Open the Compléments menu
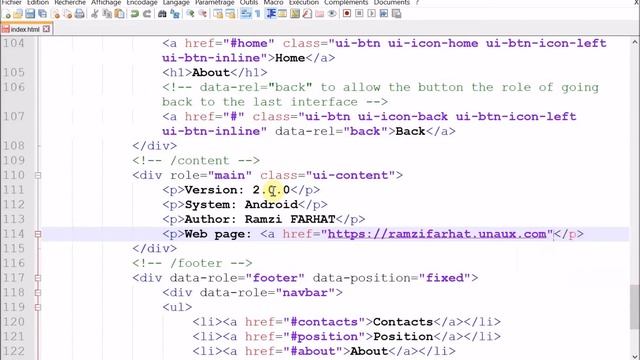 coord(346,2)
